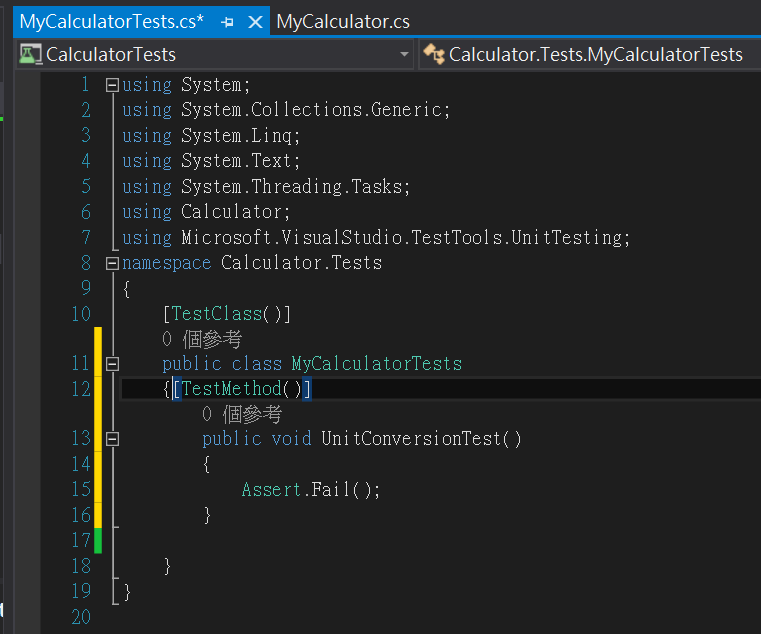Close the MyCalculatorTests.cs tab
The height and width of the screenshot is (634, 761).
[x=255, y=22]
